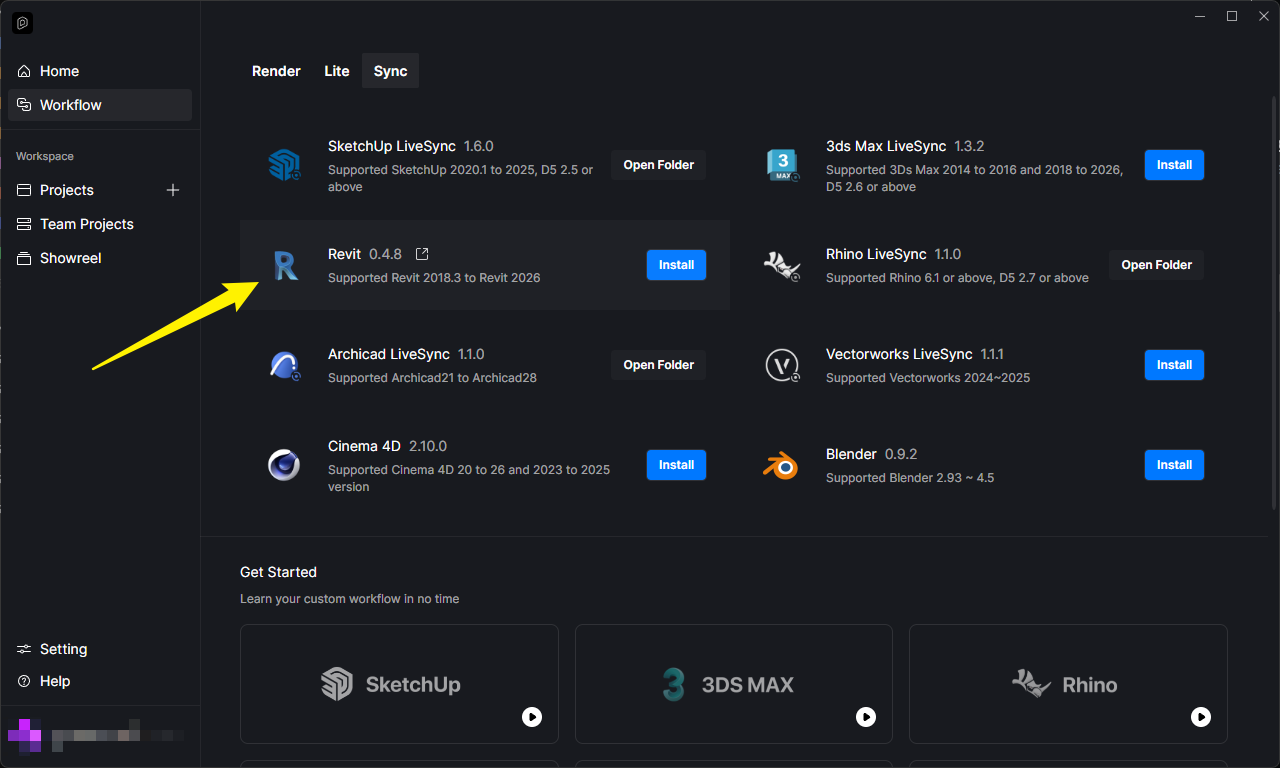Select the Sync tab

pyautogui.click(x=390, y=71)
